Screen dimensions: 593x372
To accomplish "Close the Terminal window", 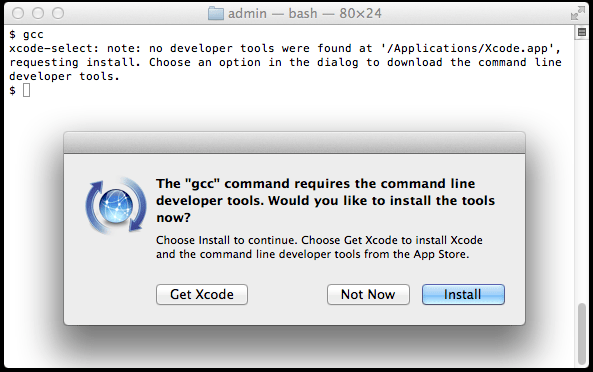I will [x=18, y=13].
